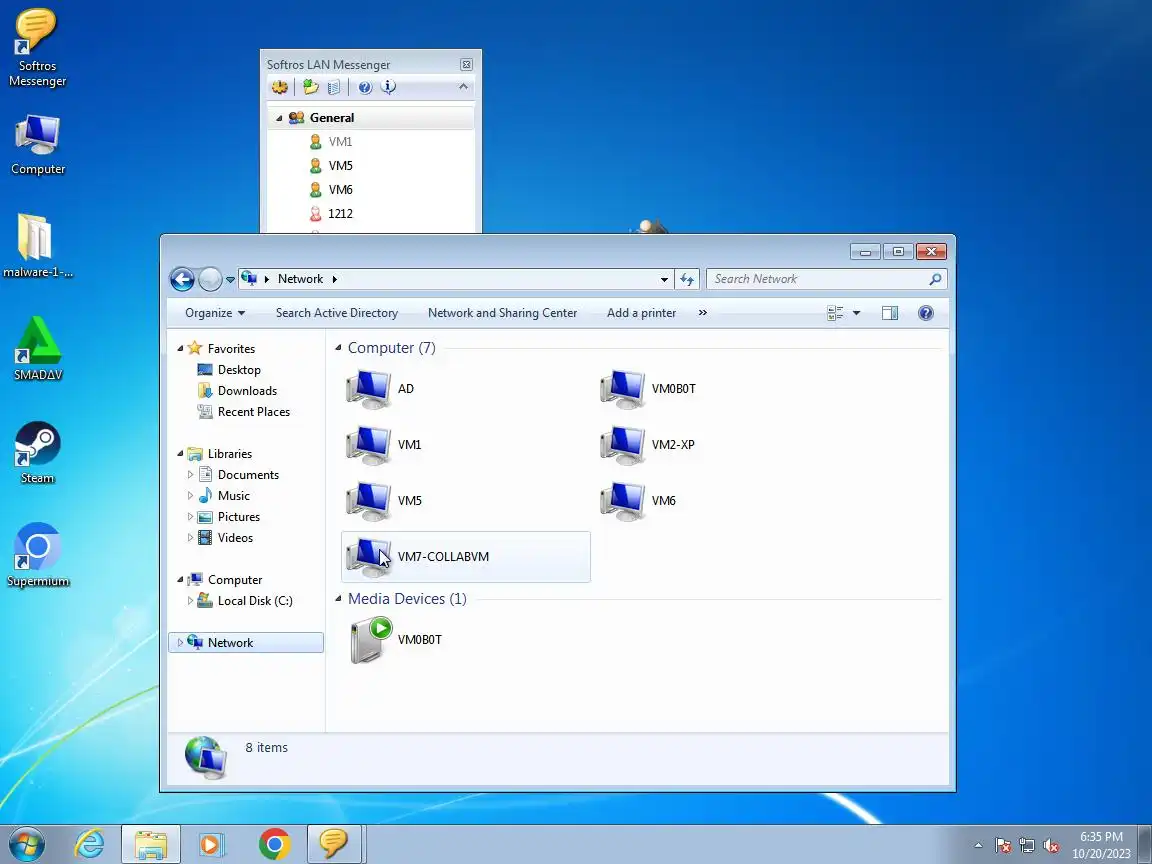Screen dimensions: 1152x864
Task: Click the info bubble icon in Softros toolbar
Action: [389, 87]
